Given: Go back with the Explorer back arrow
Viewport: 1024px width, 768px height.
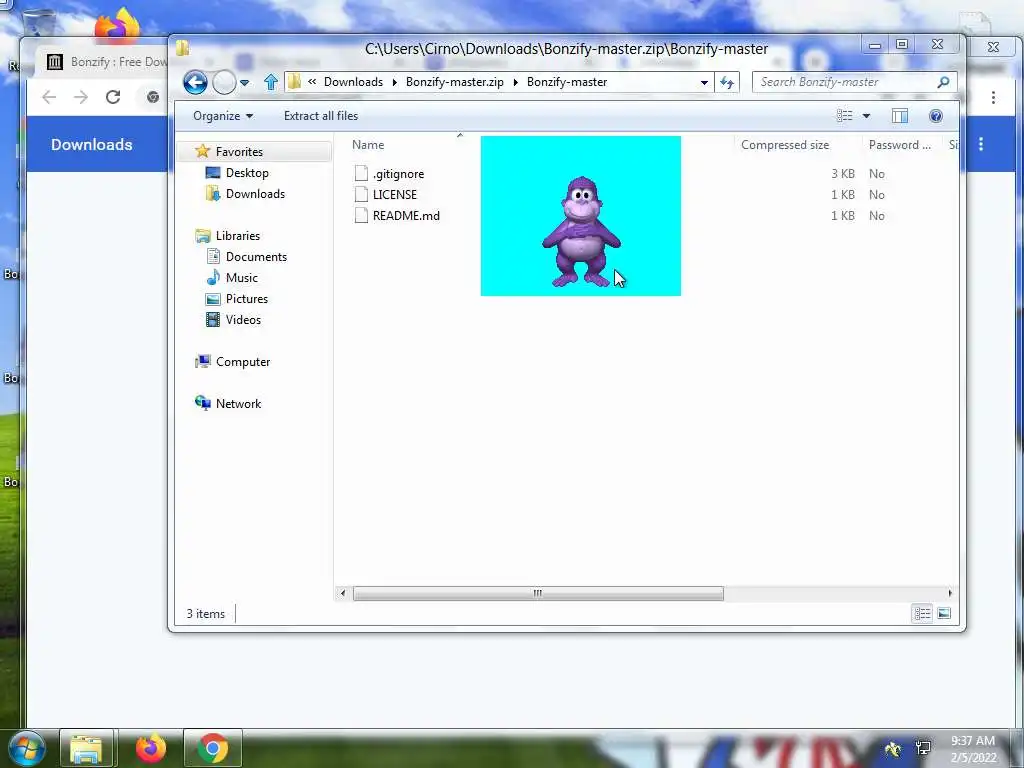Looking at the screenshot, I should click(195, 82).
